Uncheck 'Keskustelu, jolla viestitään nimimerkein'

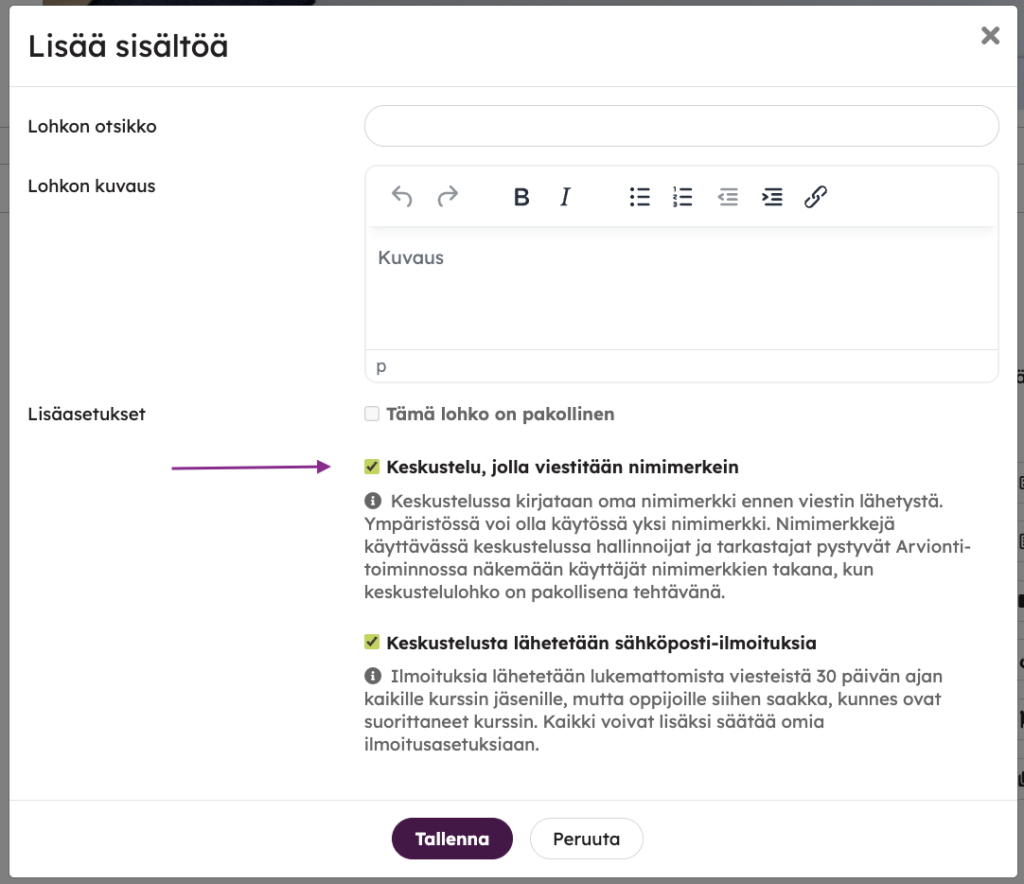[x=372, y=467]
